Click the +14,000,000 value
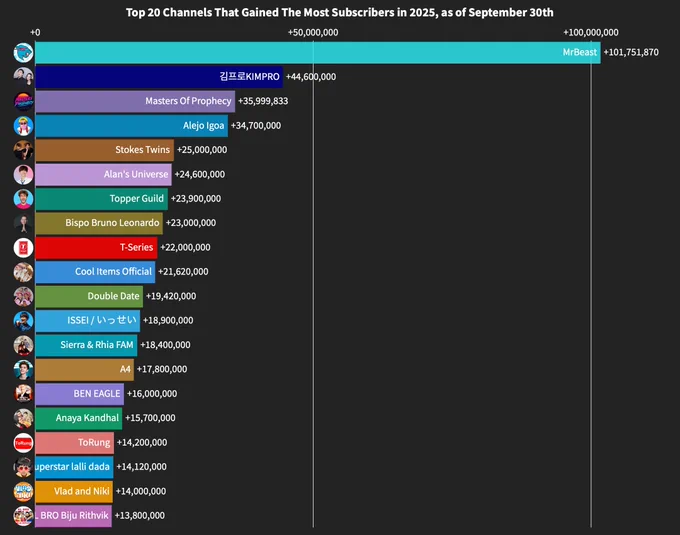Viewport: 680px width, 535px height. pyautogui.click(x=141, y=491)
